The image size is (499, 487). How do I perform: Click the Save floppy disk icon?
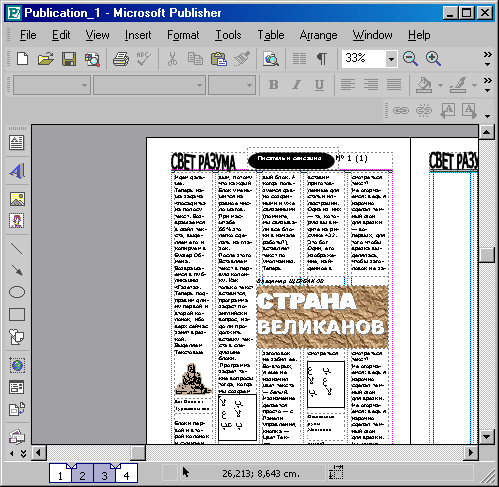(x=69, y=59)
